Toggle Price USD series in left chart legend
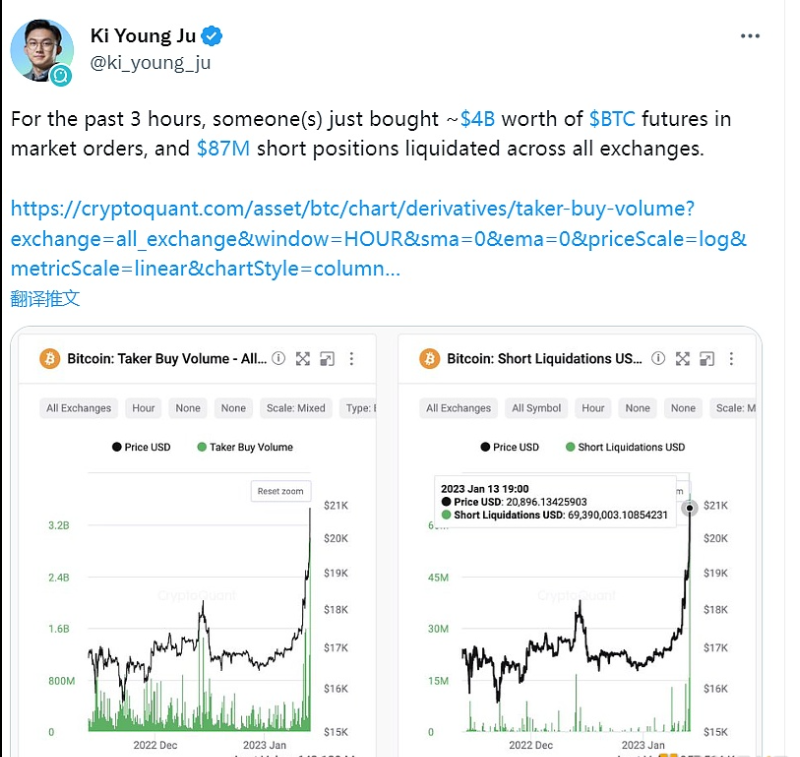This screenshot has height=757, width=800. click(x=141, y=447)
